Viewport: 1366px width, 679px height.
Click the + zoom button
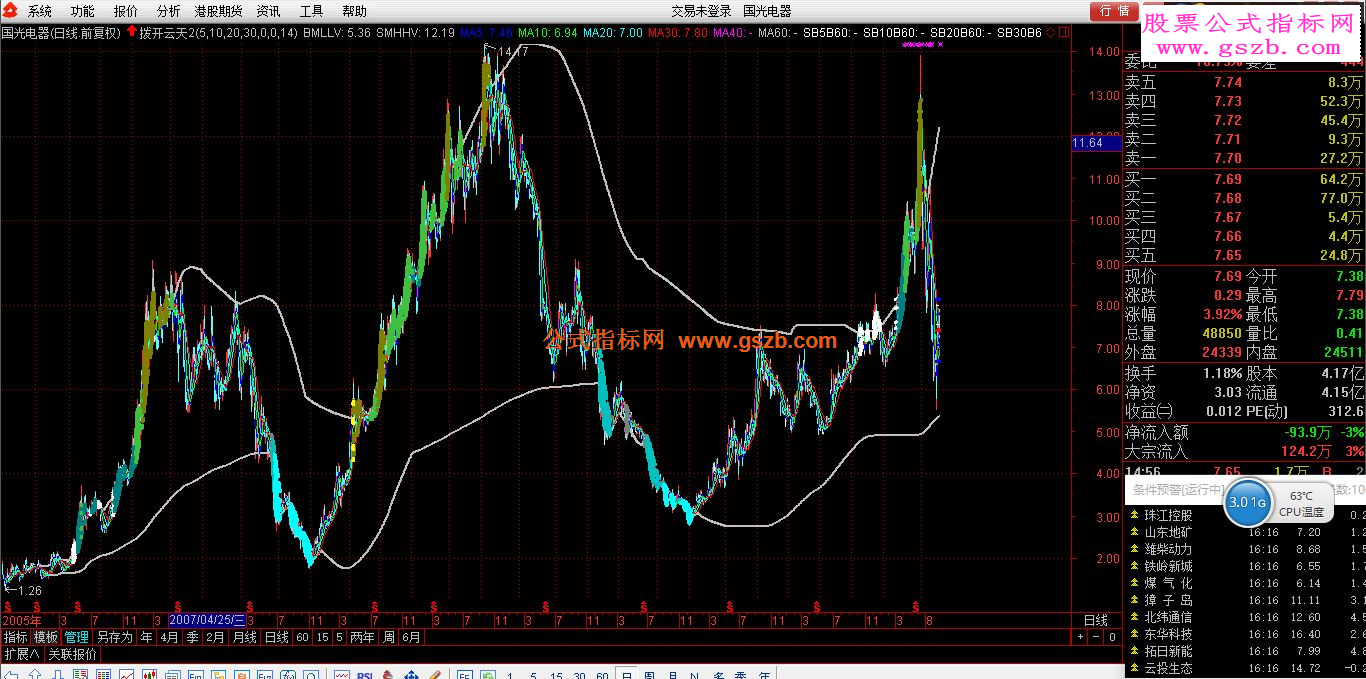[x=1080, y=637]
